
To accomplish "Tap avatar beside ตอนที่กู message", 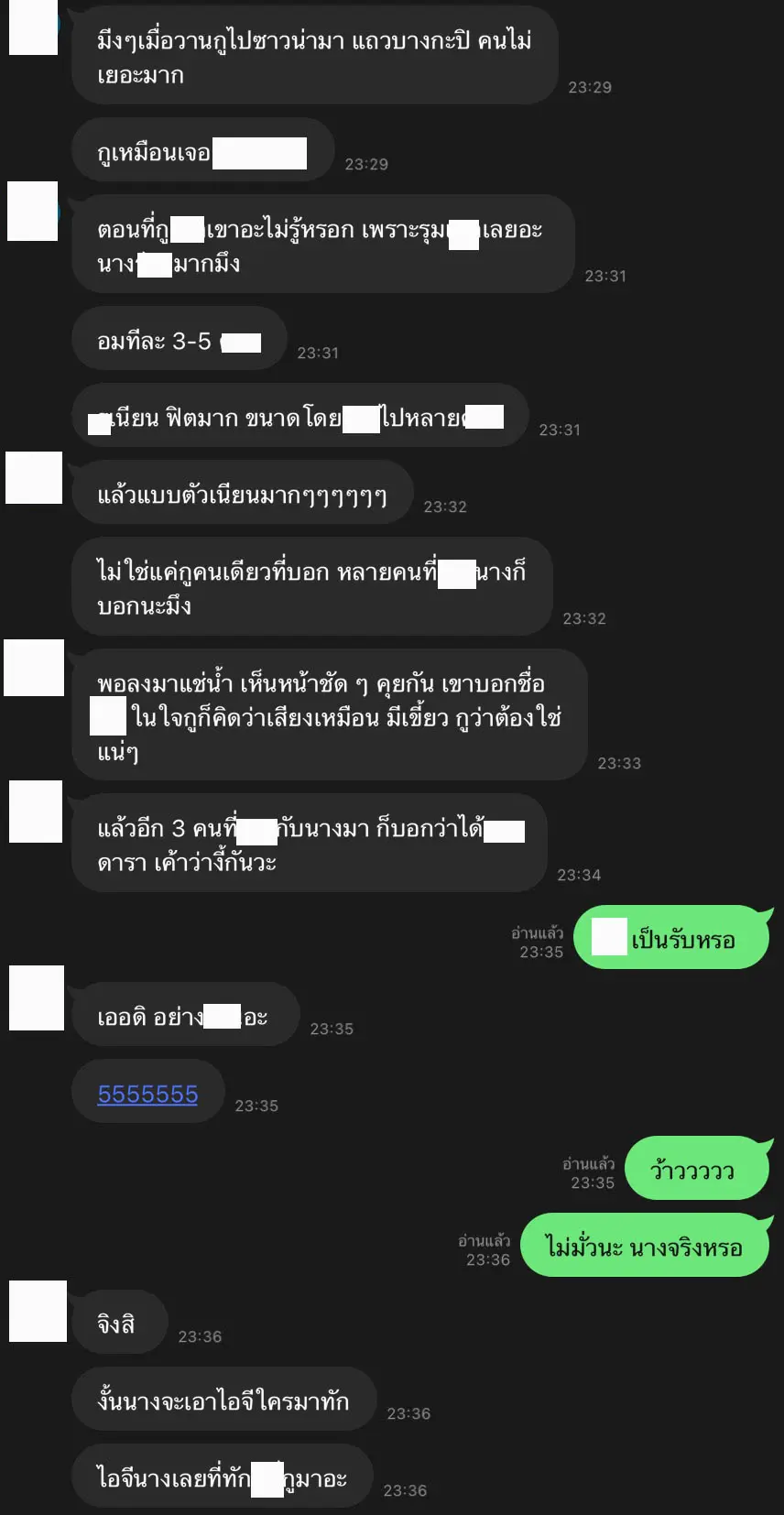I will click(32, 211).
